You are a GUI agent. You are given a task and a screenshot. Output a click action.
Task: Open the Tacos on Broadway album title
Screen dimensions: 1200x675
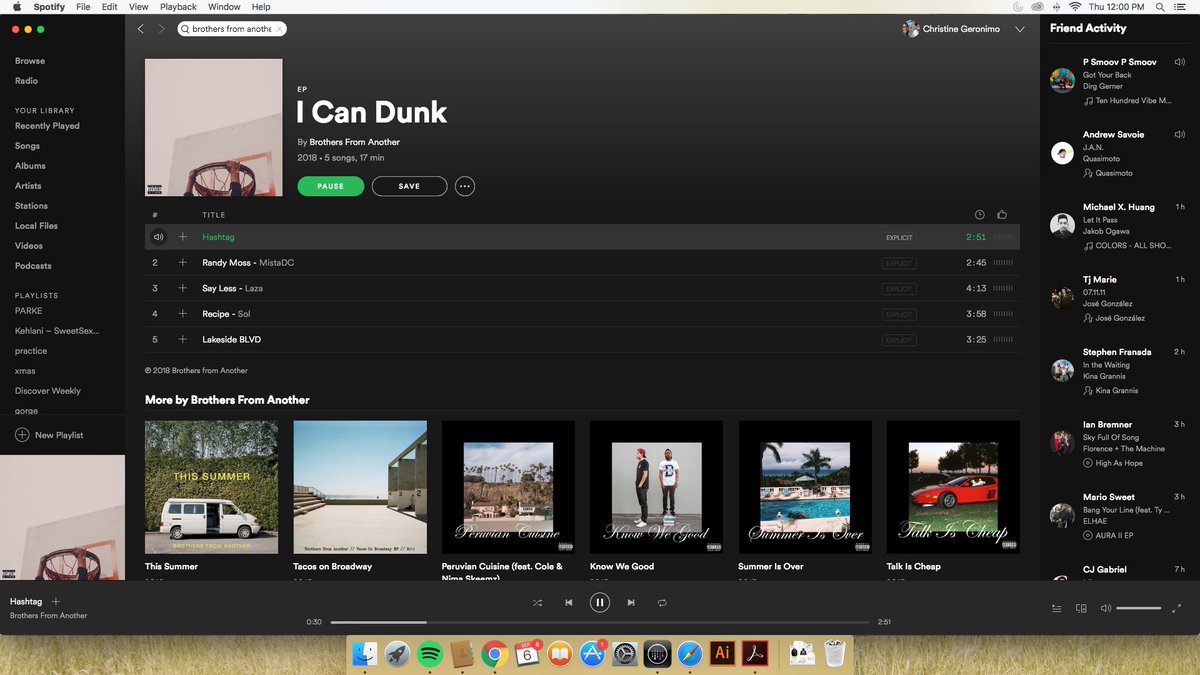(333, 566)
